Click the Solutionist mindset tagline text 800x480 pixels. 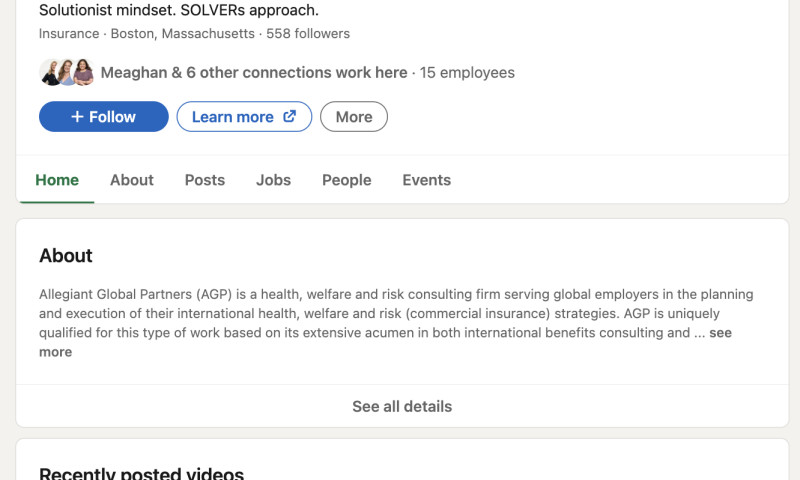click(x=179, y=10)
